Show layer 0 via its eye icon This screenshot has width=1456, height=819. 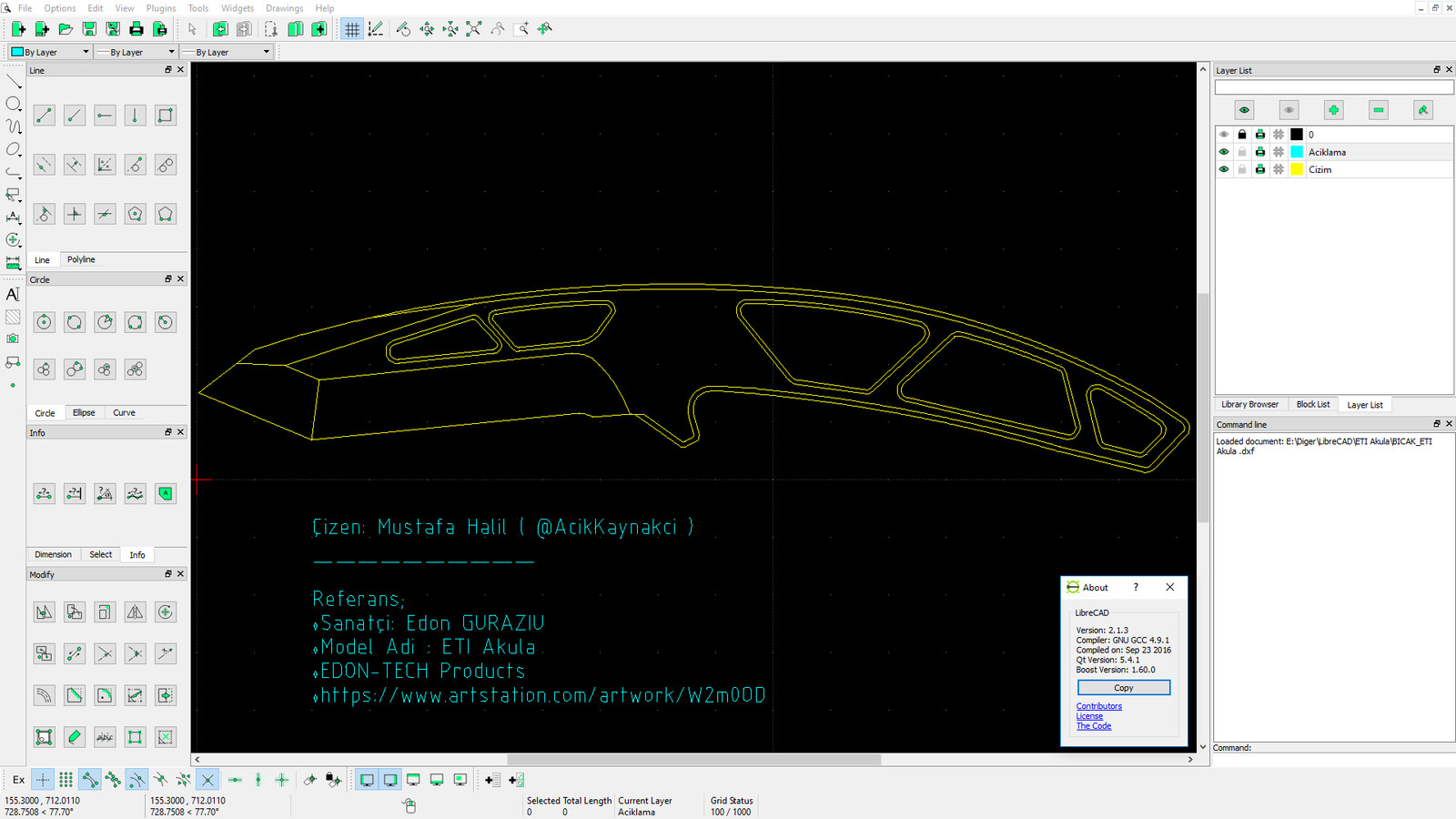pyautogui.click(x=1224, y=135)
